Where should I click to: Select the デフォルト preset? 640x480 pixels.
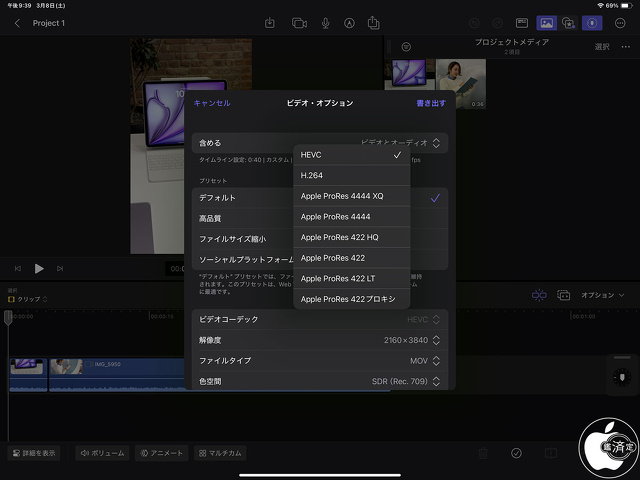tap(320, 198)
